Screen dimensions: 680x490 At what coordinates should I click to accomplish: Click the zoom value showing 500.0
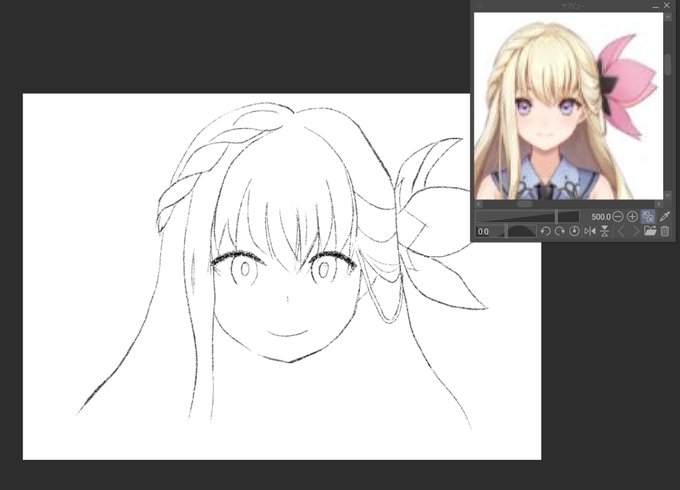[601, 216]
